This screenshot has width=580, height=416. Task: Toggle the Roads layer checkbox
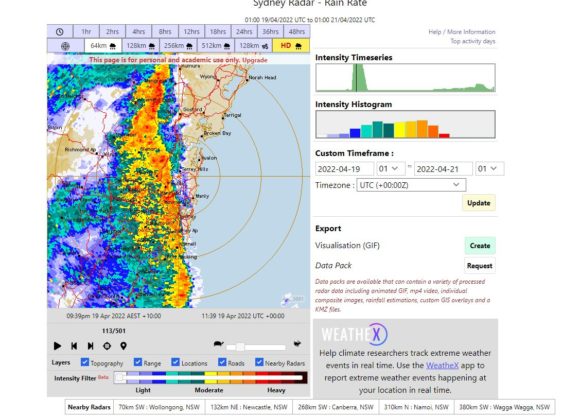(222, 362)
